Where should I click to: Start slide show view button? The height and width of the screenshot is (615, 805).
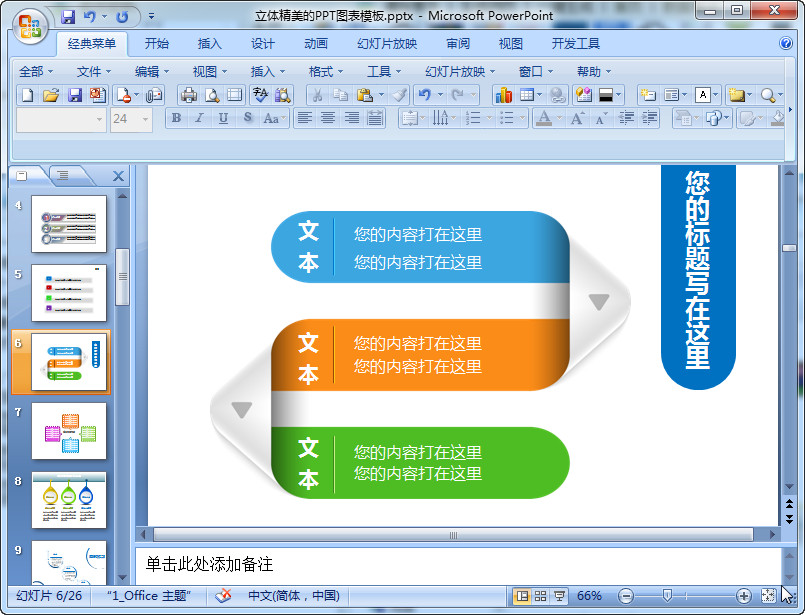(559, 595)
